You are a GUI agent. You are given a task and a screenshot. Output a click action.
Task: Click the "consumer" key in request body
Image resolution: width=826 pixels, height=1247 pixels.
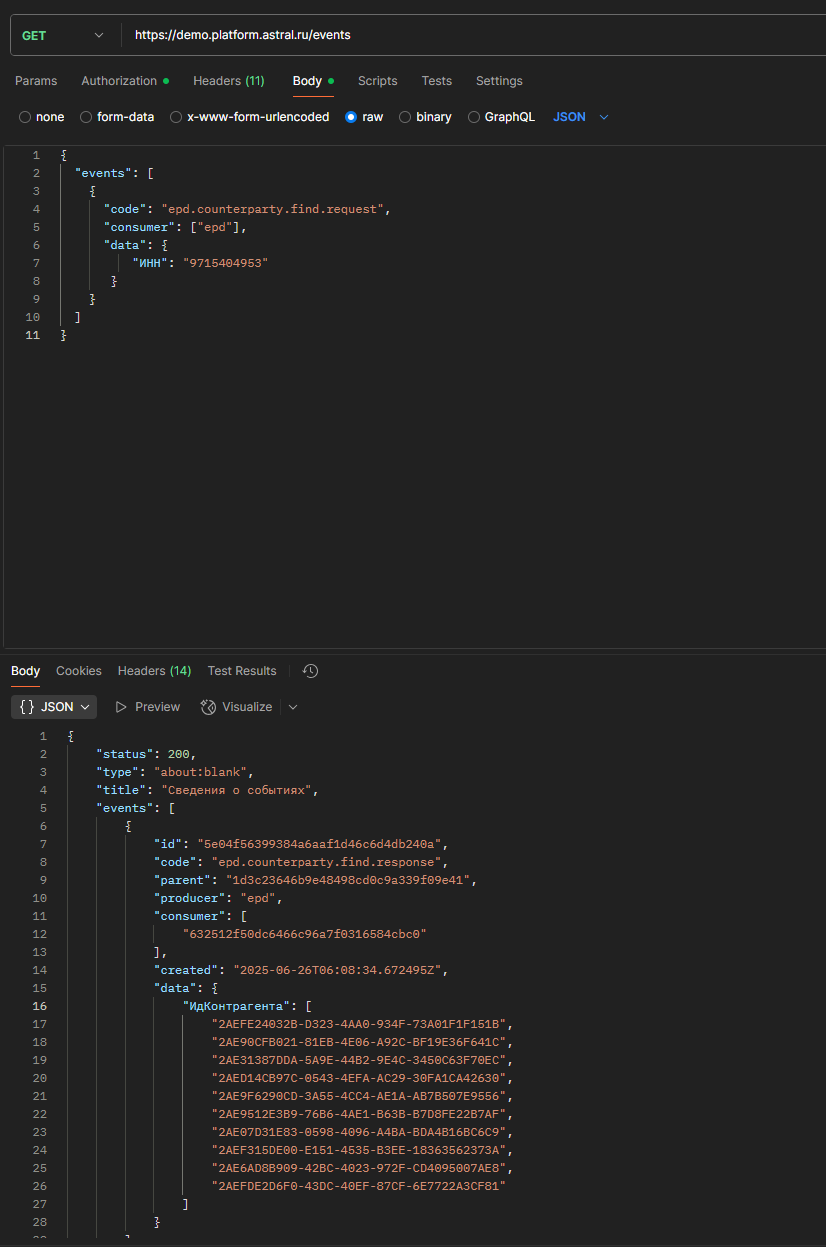pos(139,227)
